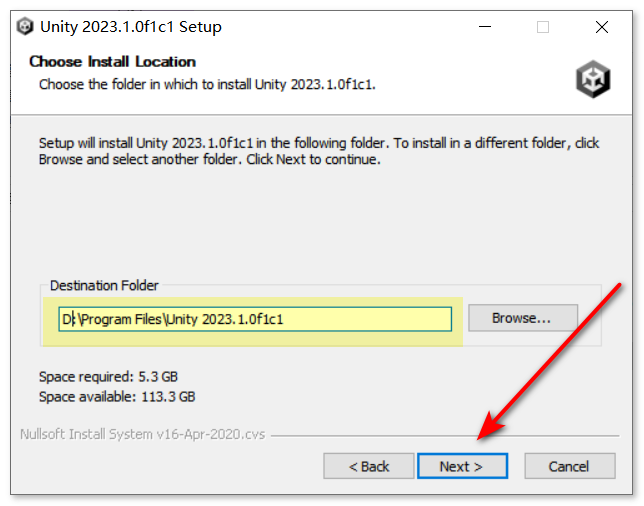The height and width of the screenshot is (506, 644).
Task: Click the 'Choose Install Location' heading
Action: click(x=113, y=62)
